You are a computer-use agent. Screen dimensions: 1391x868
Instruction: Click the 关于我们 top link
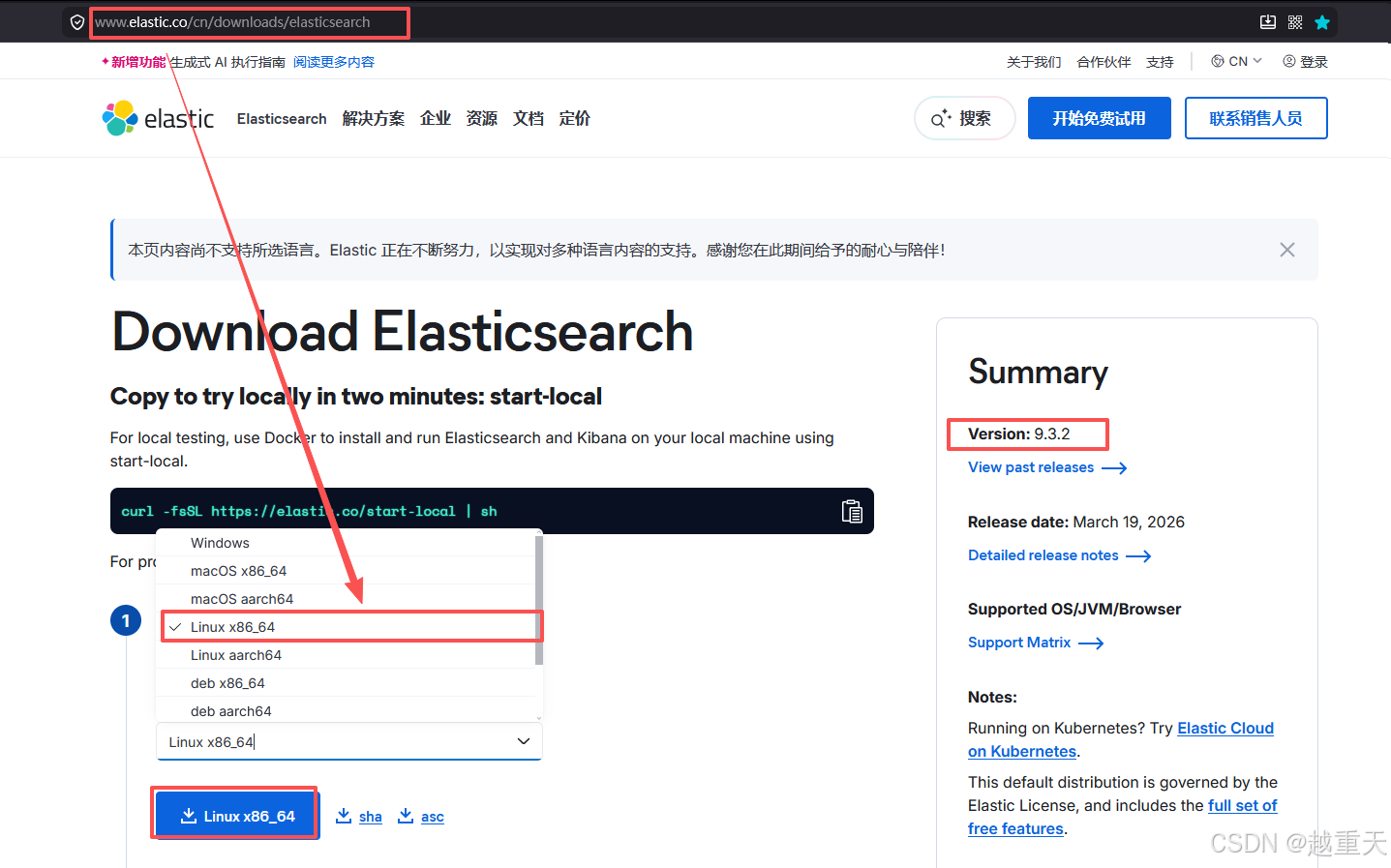1034,62
